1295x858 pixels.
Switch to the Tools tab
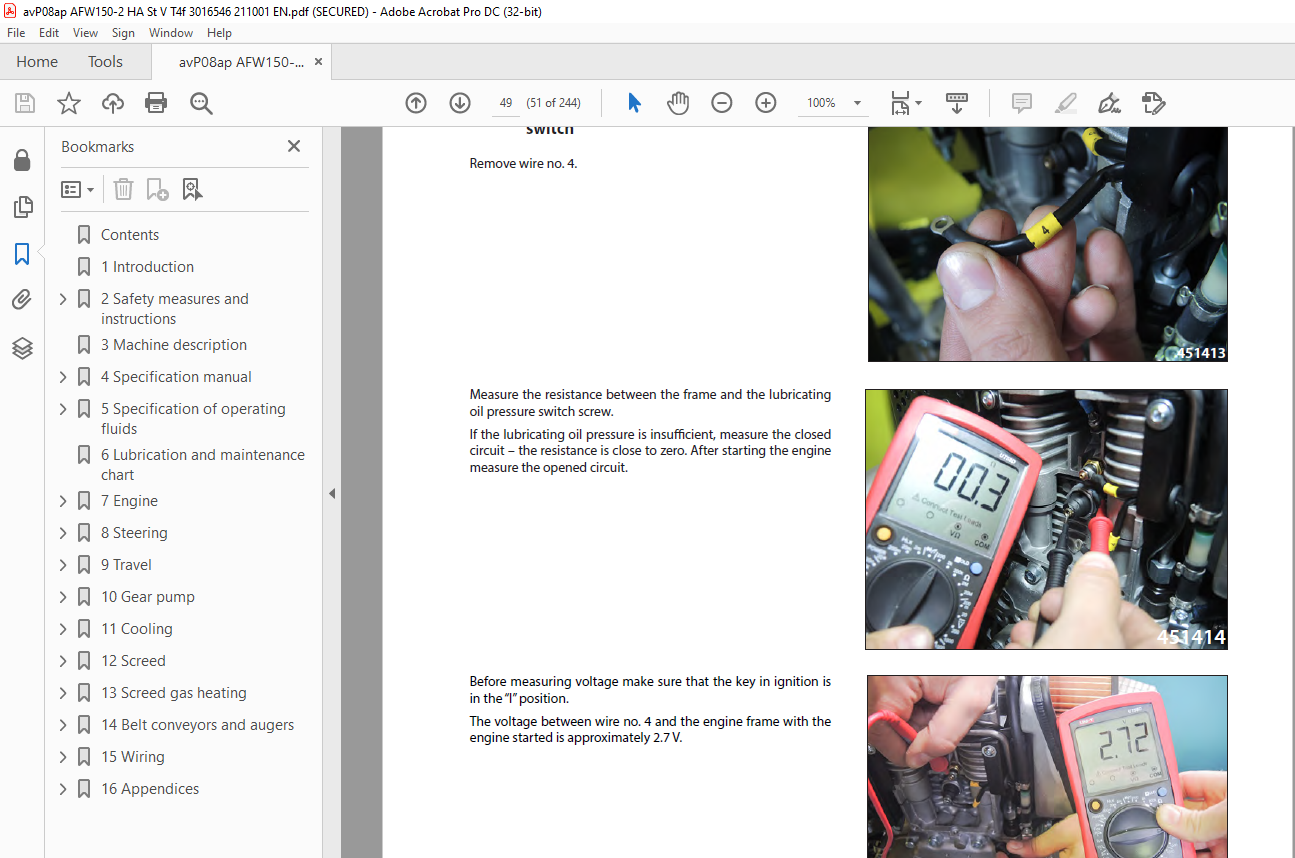(105, 62)
